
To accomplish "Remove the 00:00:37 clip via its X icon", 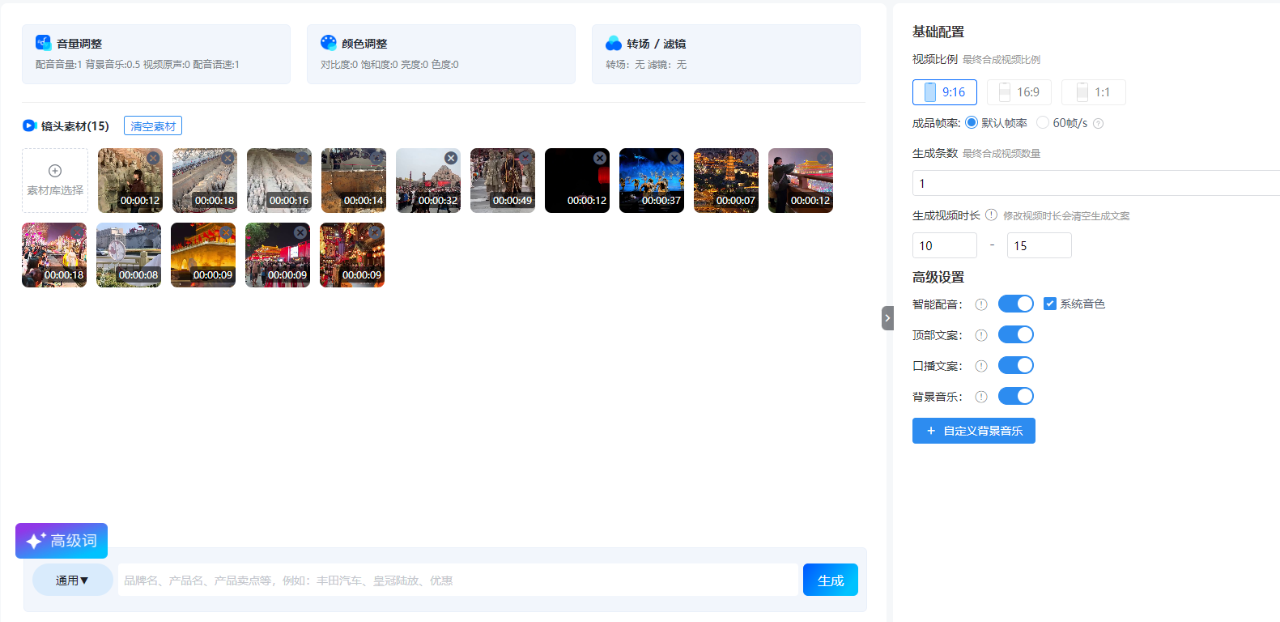I will [x=674, y=158].
